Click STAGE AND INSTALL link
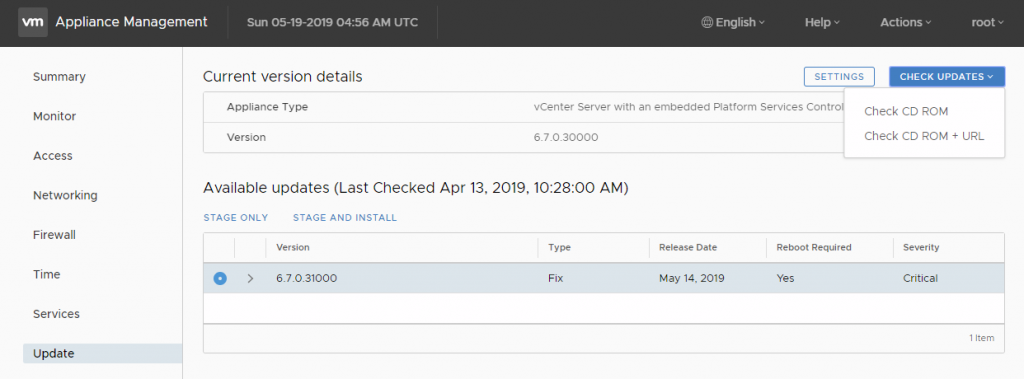Screen dimensions: 1024x379 pyautogui.click(x=345, y=218)
